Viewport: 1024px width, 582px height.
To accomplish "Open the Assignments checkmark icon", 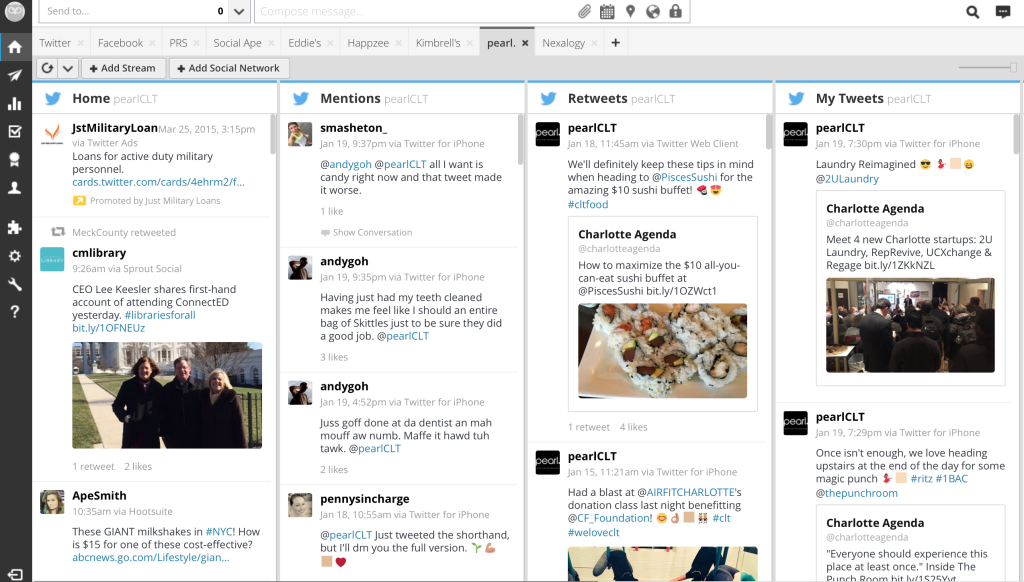I will click(x=14, y=131).
